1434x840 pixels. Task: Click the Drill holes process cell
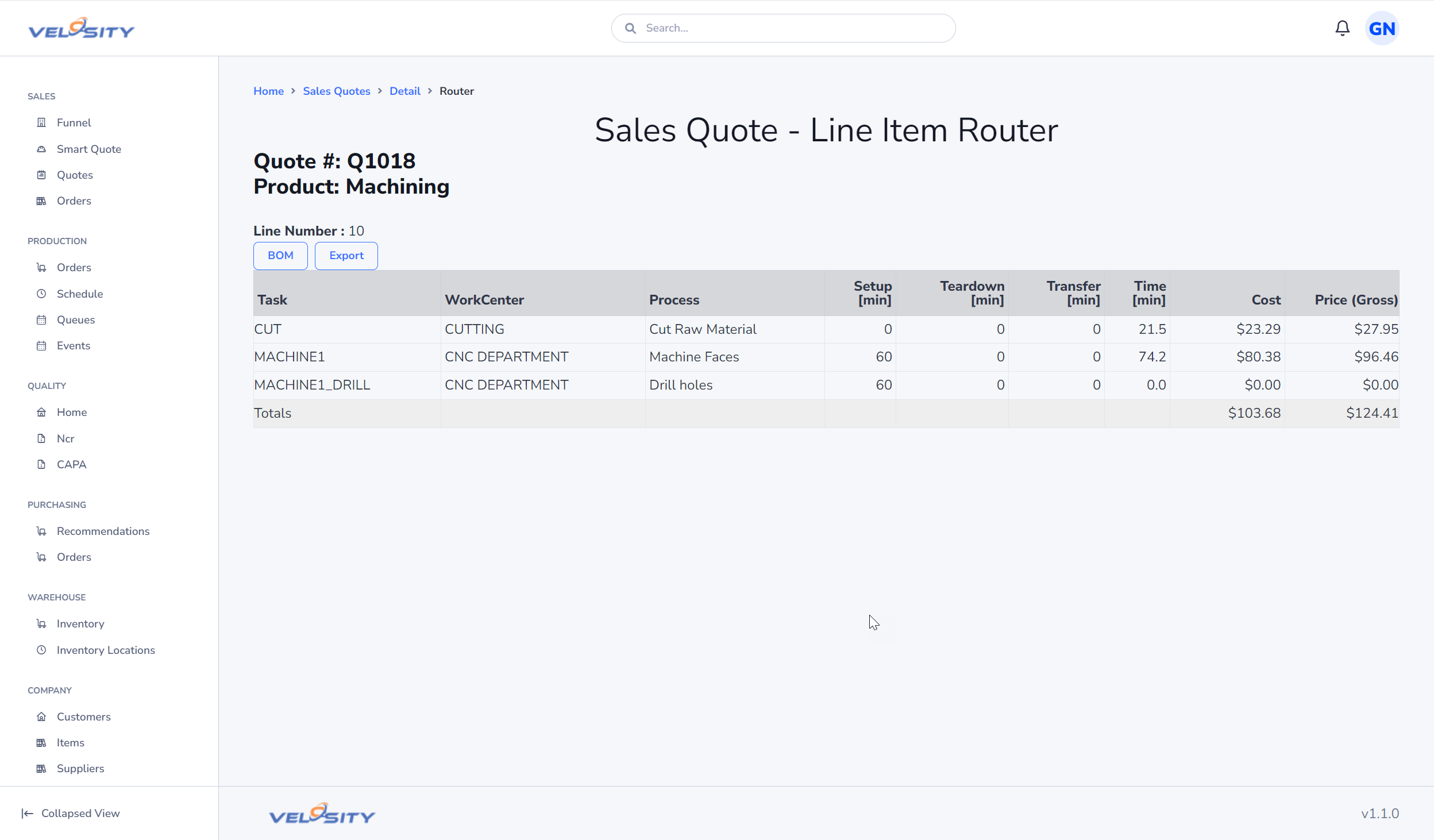pos(735,385)
